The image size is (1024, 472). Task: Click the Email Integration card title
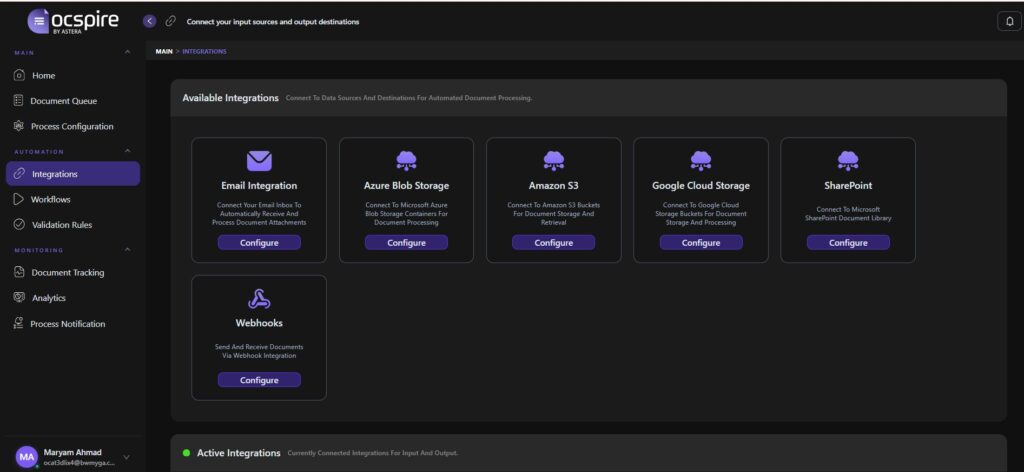[259, 185]
